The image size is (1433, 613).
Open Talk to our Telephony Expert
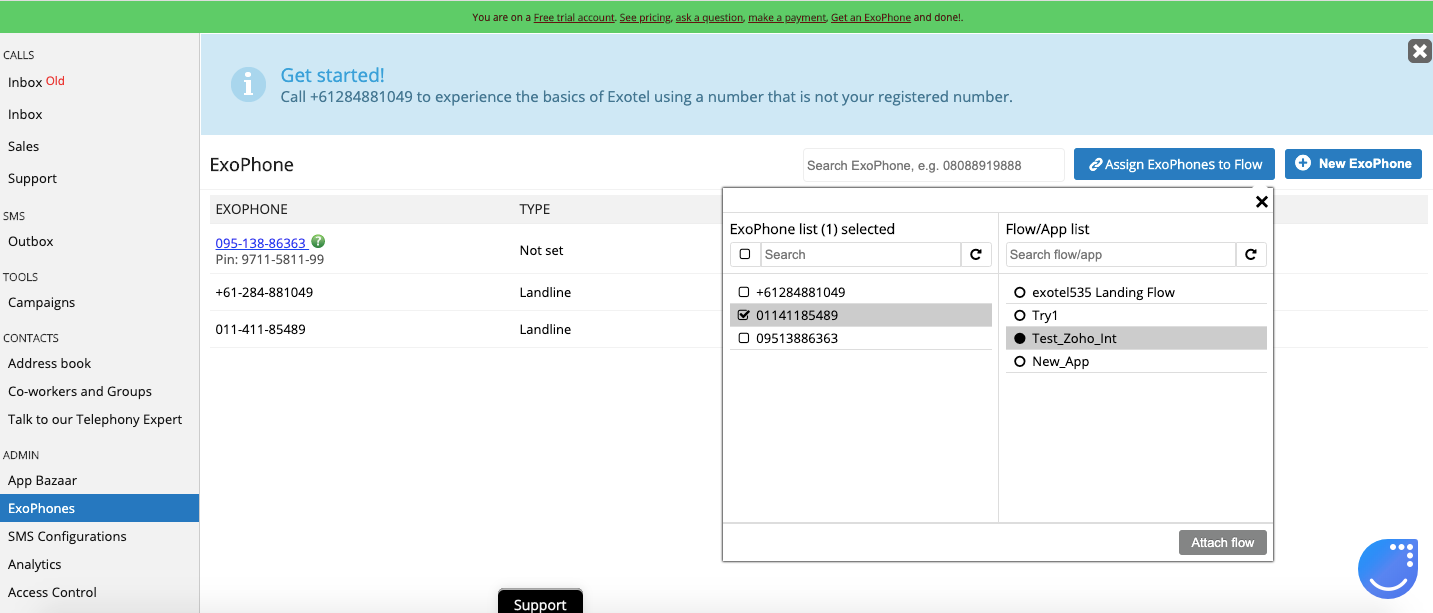[95, 419]
